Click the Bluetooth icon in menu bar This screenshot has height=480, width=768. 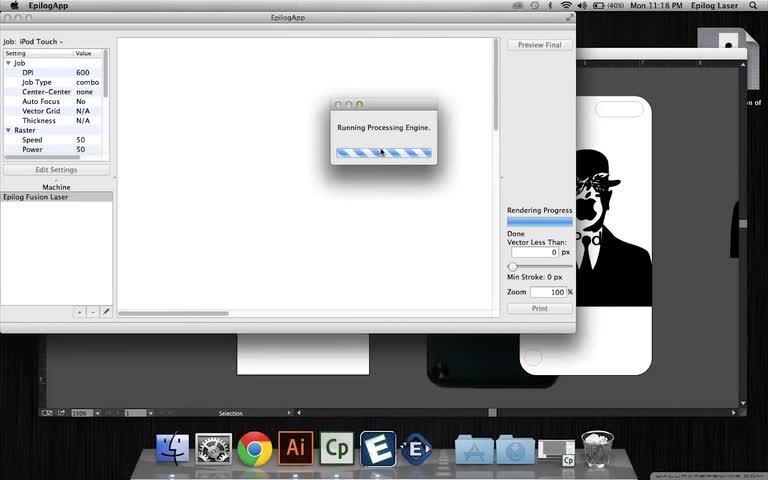[550, 5]
